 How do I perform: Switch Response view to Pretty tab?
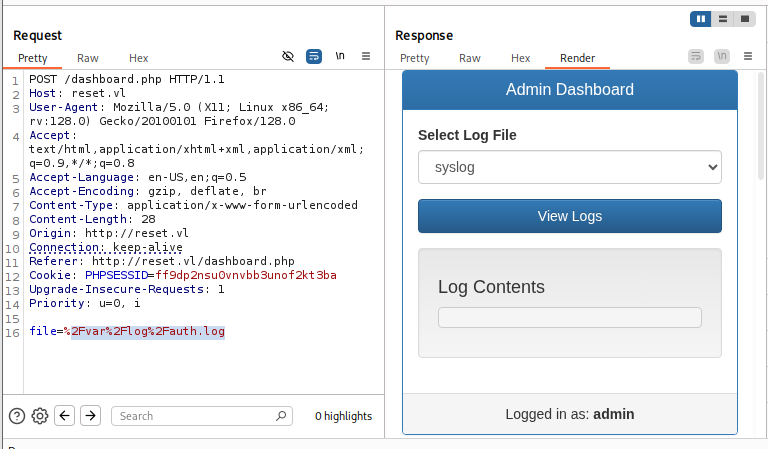coord(415,58)
